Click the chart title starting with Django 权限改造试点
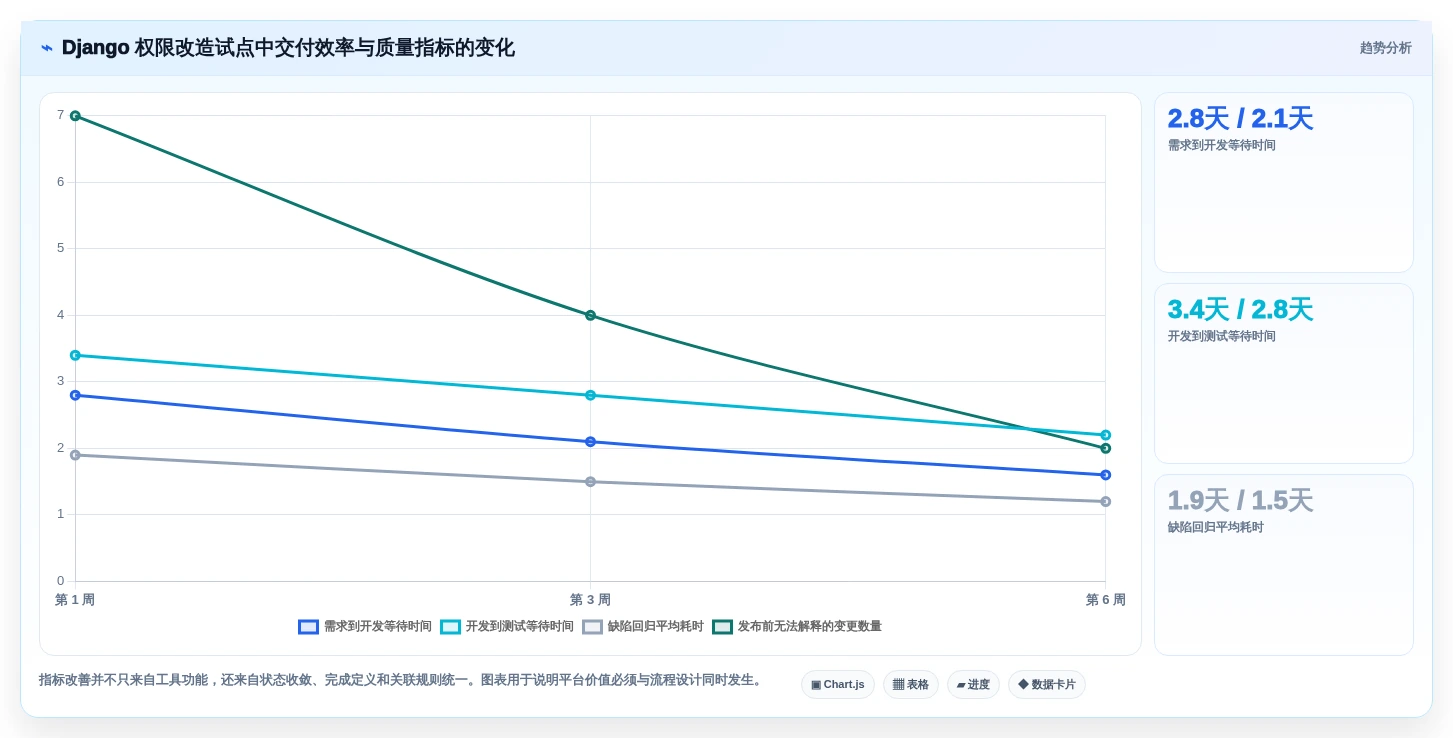 288,48
